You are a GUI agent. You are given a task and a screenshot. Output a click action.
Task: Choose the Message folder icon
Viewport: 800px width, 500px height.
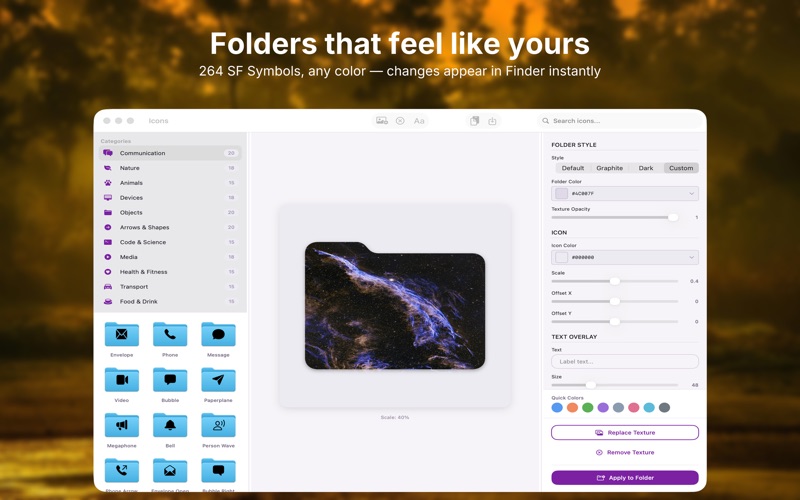(x=218, y=334)
